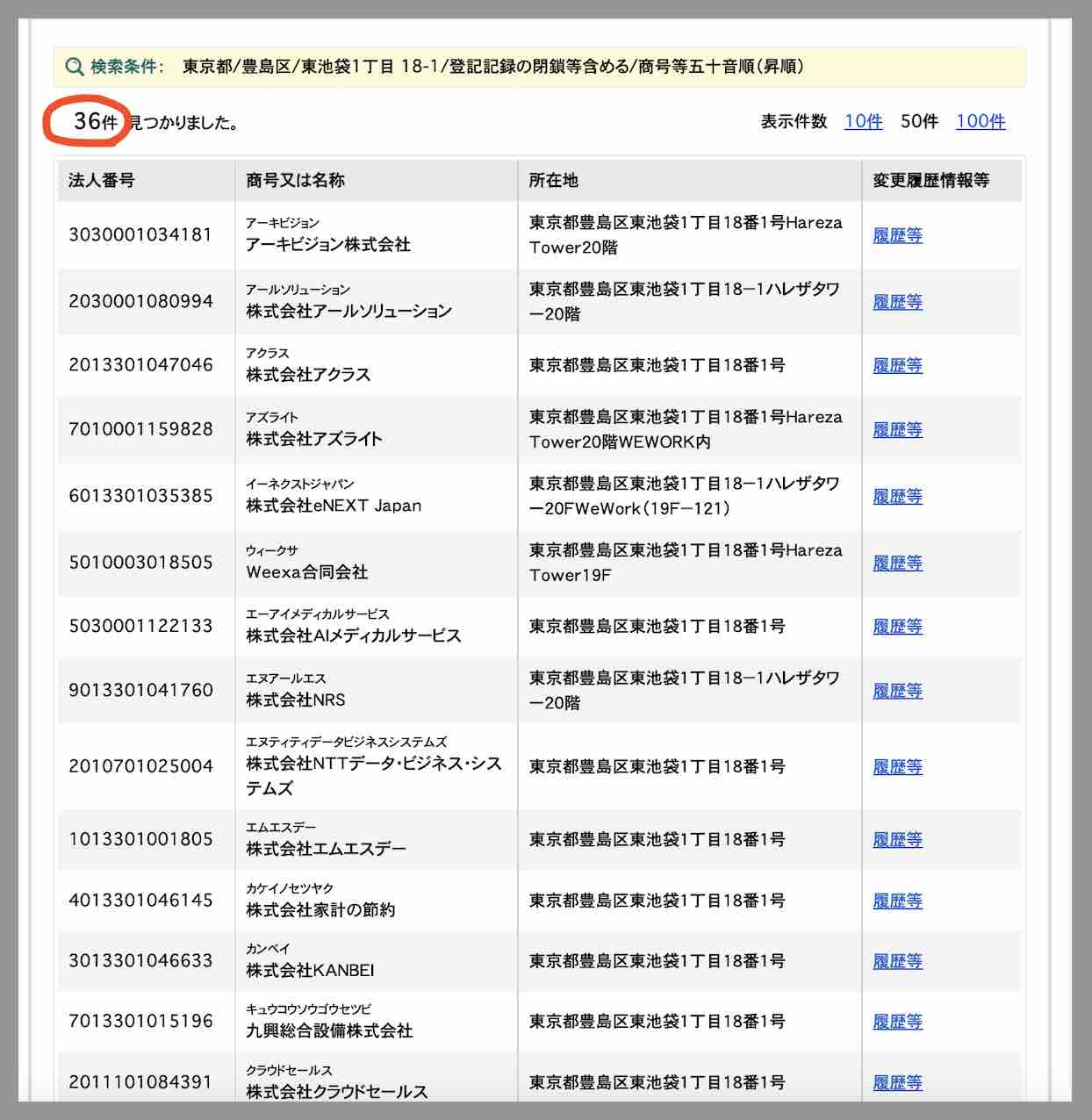Click the magnifier icon beside 検索条件
Viewport: 1092px width, 1120px height.
click(75, 67)
